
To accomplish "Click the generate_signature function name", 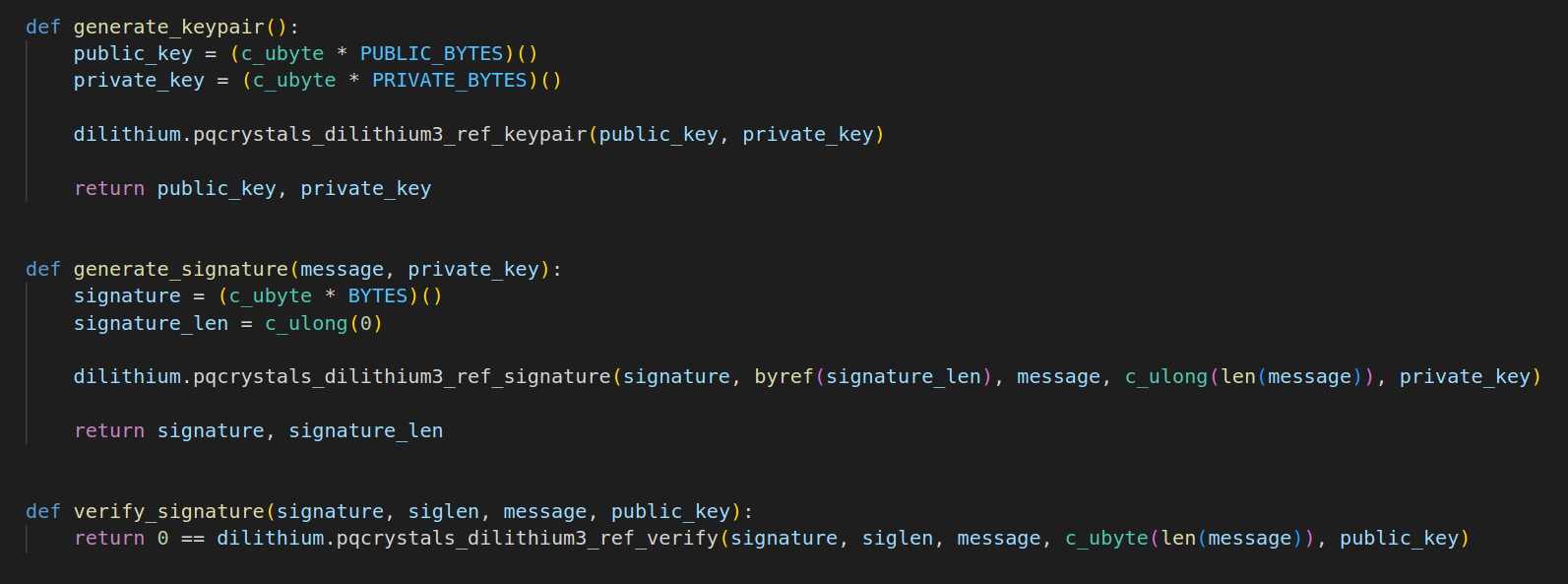I will 181,269.
